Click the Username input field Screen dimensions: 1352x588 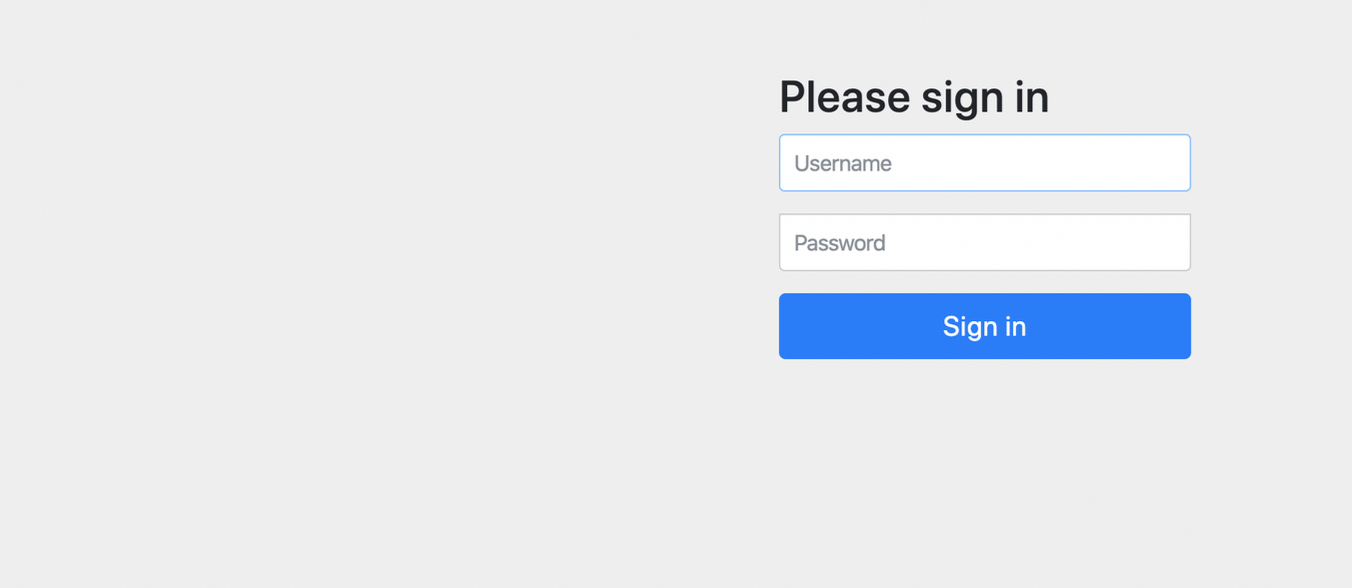[x=984, y=163]
